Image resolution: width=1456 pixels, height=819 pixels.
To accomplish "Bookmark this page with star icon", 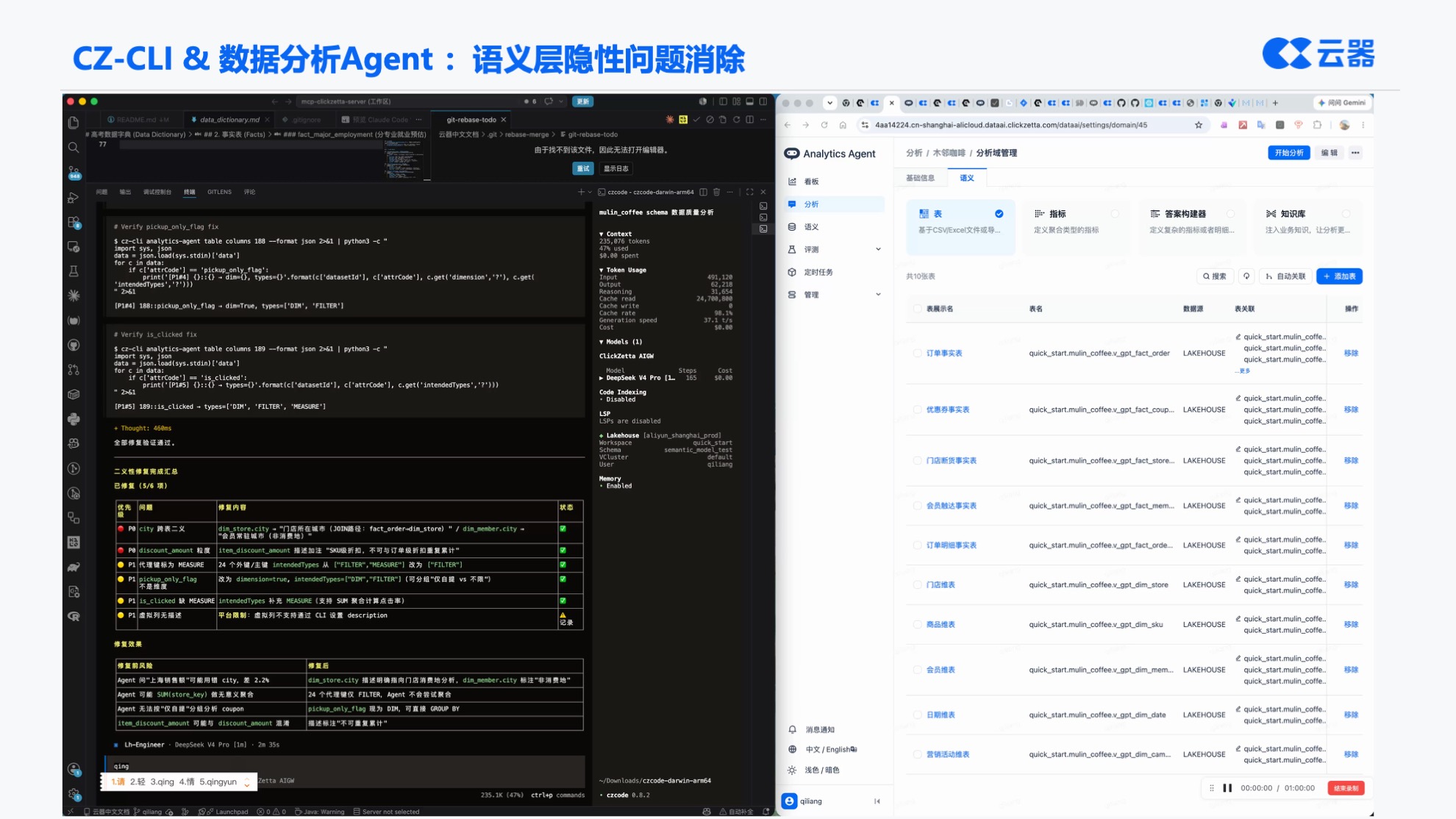I will coord(1199,125).
